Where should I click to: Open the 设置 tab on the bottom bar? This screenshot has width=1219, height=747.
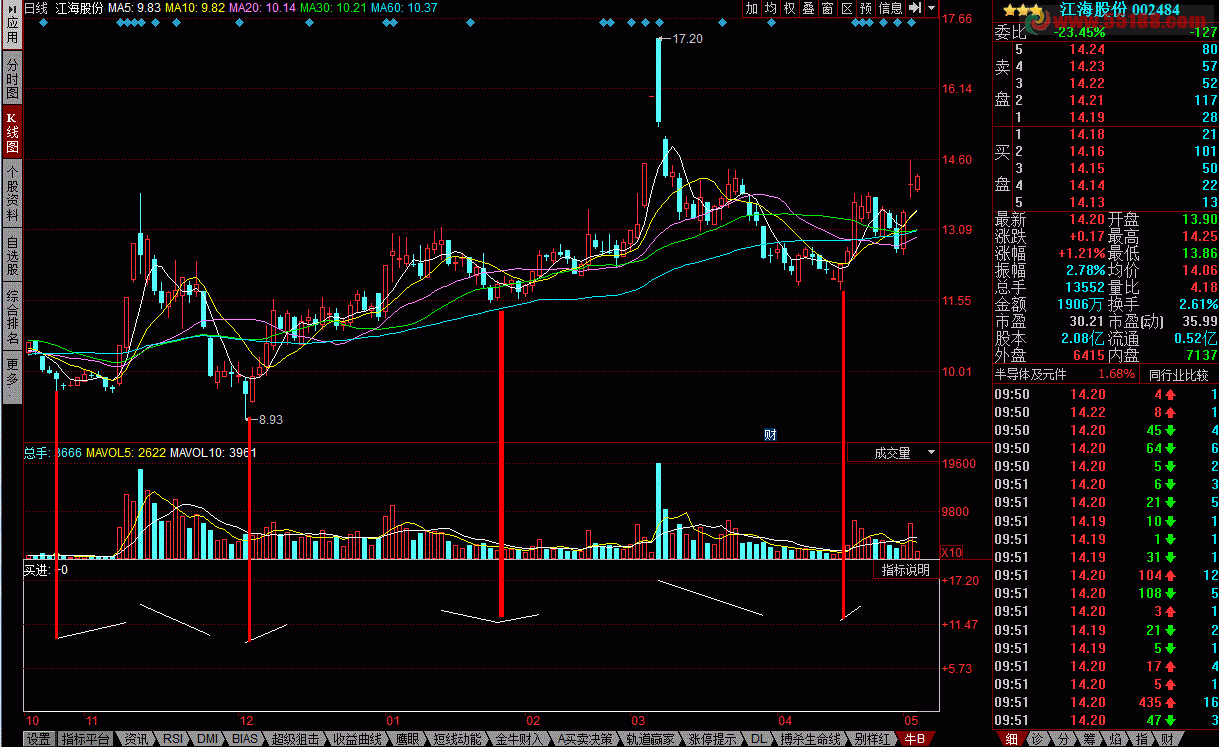(x=38, y=739)
